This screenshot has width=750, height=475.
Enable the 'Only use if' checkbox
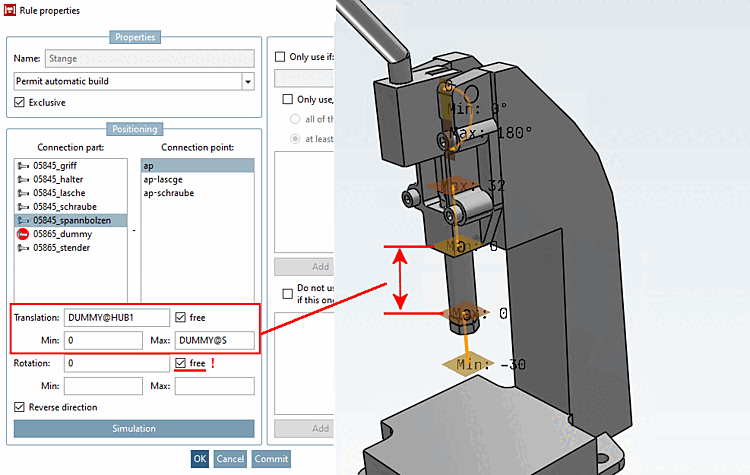coord(280,57)
